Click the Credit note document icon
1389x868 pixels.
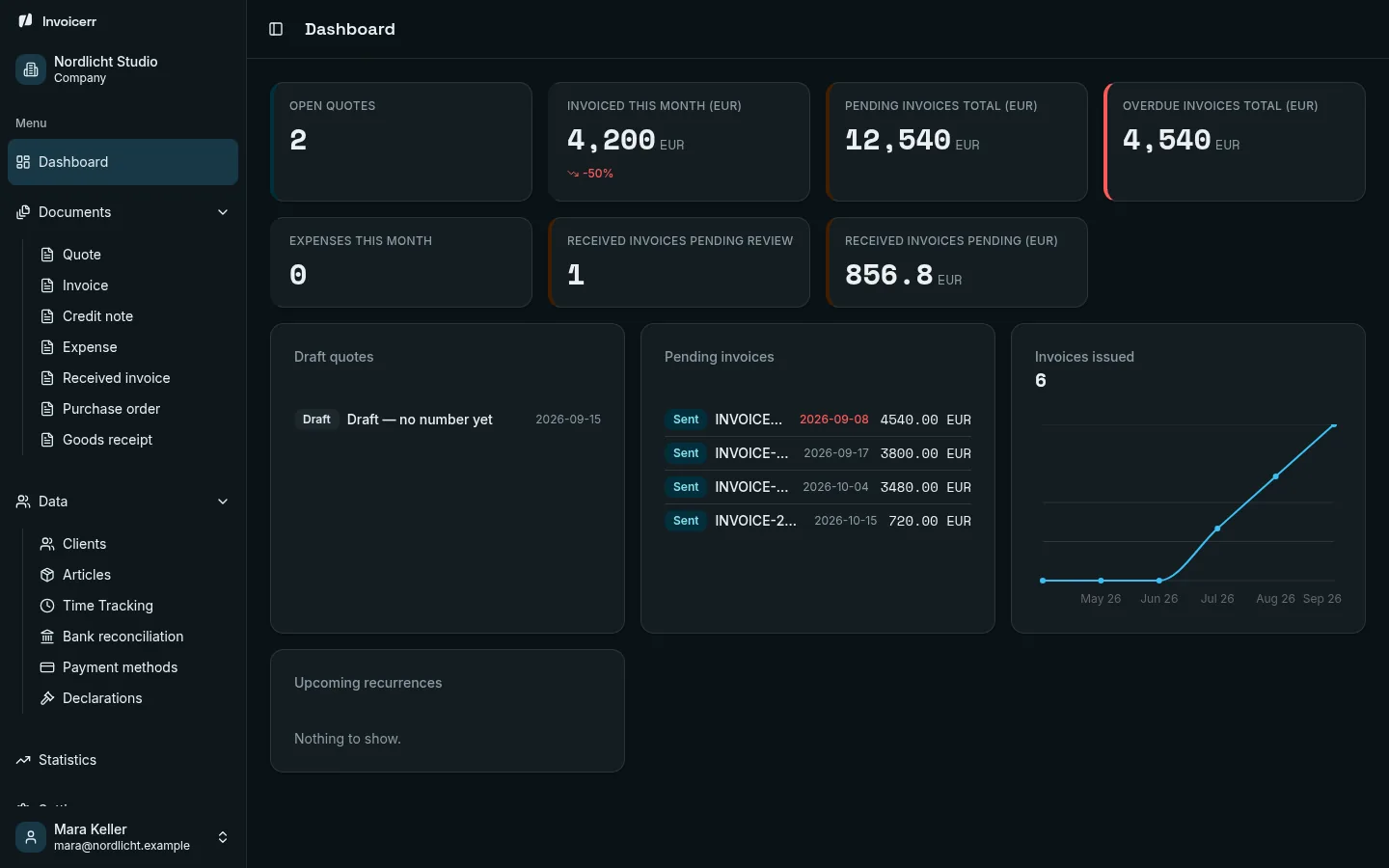pyautogui.click(x=47, y=316)
